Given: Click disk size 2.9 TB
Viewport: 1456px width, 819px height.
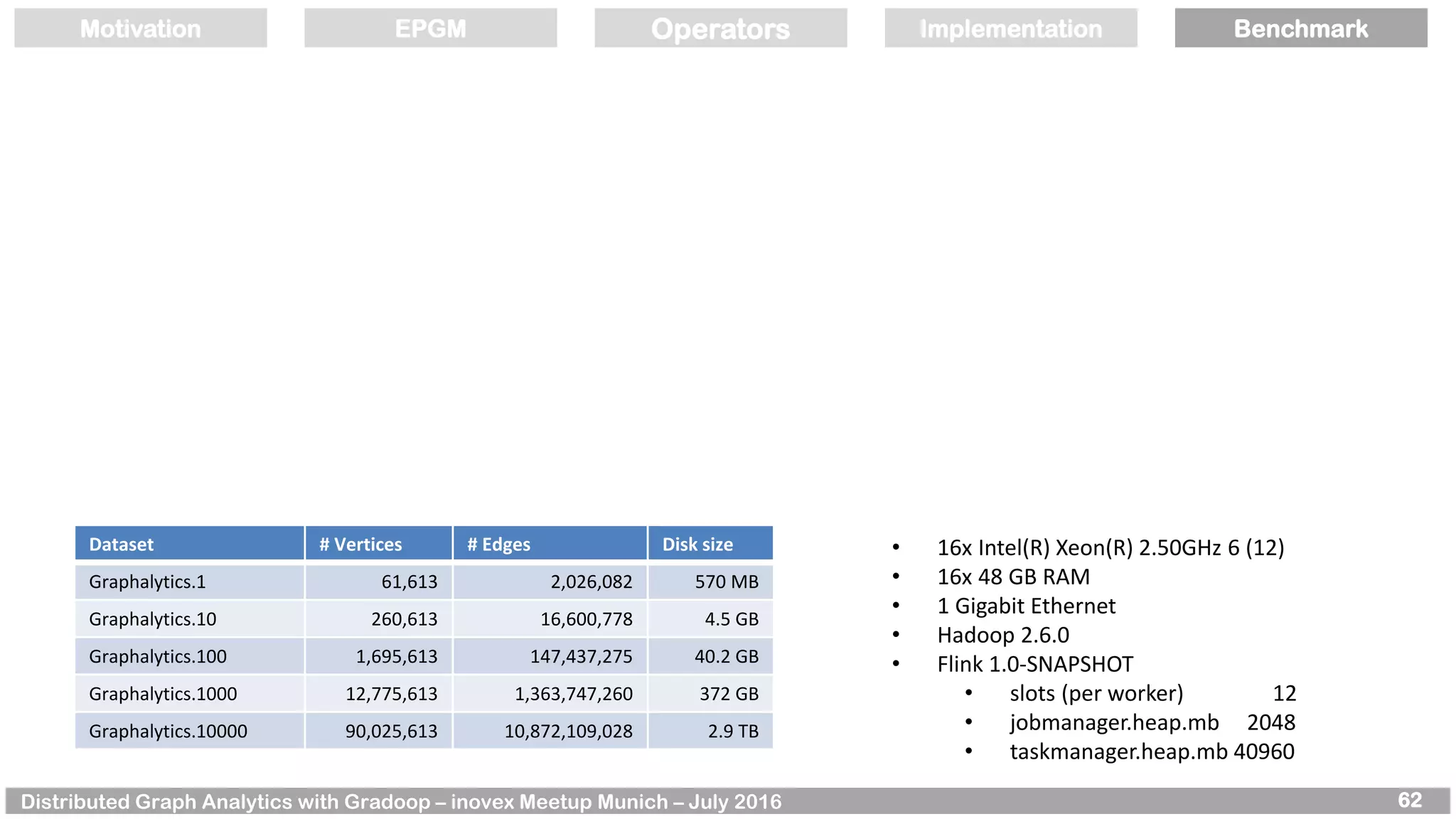Looking at the screenshot, I should tap(710, 731).
